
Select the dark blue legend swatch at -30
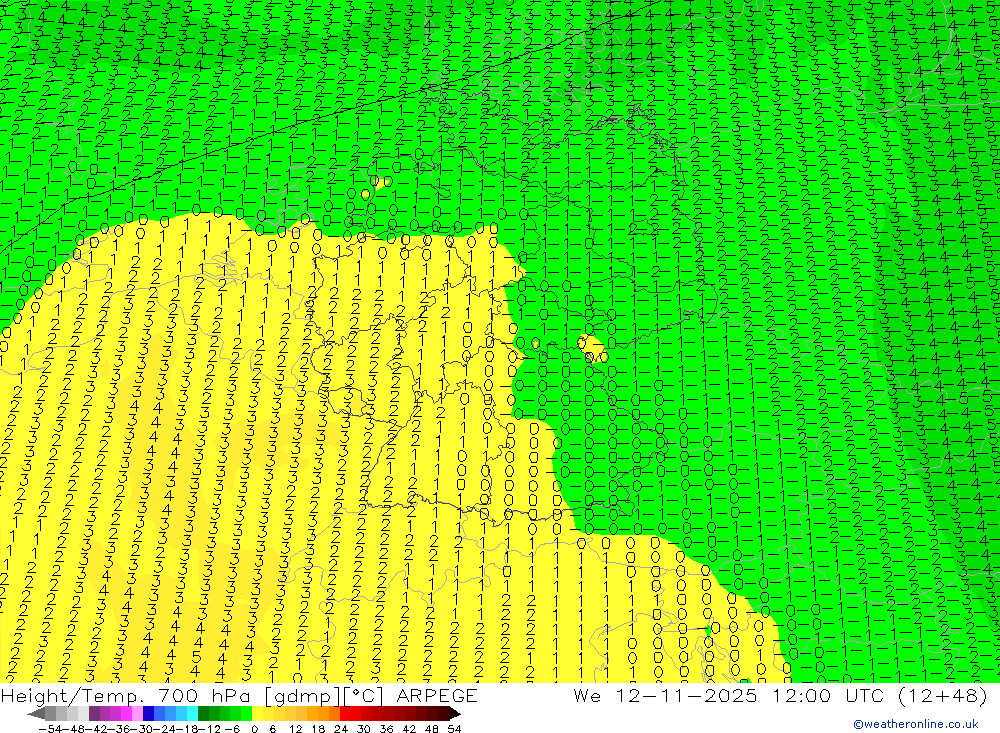click(148, 713)
